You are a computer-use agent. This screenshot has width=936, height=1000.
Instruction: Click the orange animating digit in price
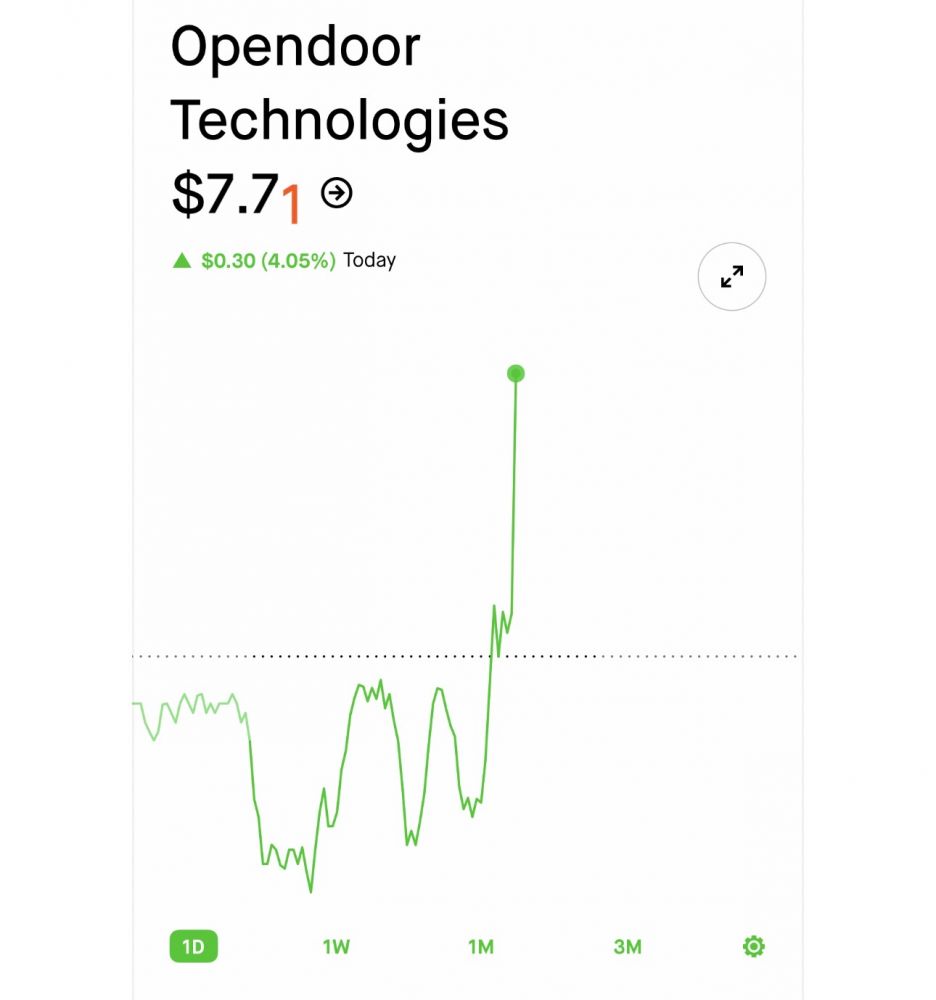[292, 202]
